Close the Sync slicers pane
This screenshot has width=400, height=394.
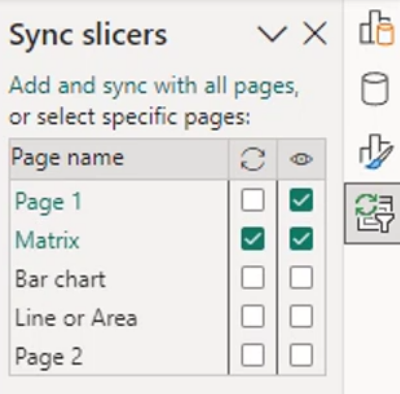315,33
